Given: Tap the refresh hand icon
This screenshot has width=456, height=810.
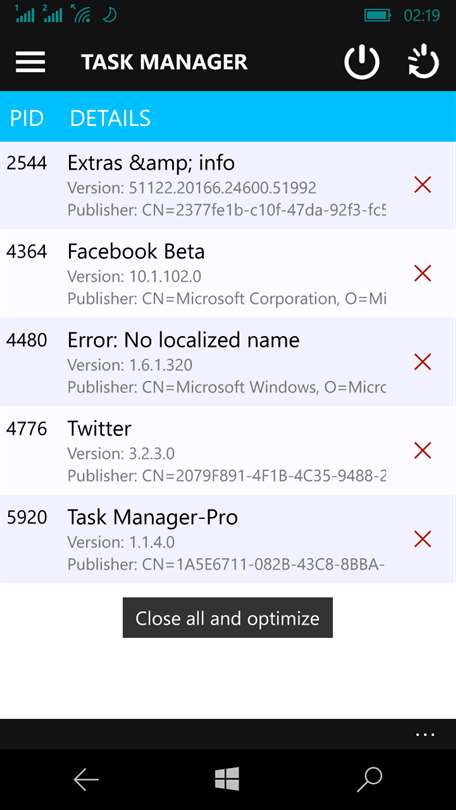Looking at the screenshot, I should [423, 62].
